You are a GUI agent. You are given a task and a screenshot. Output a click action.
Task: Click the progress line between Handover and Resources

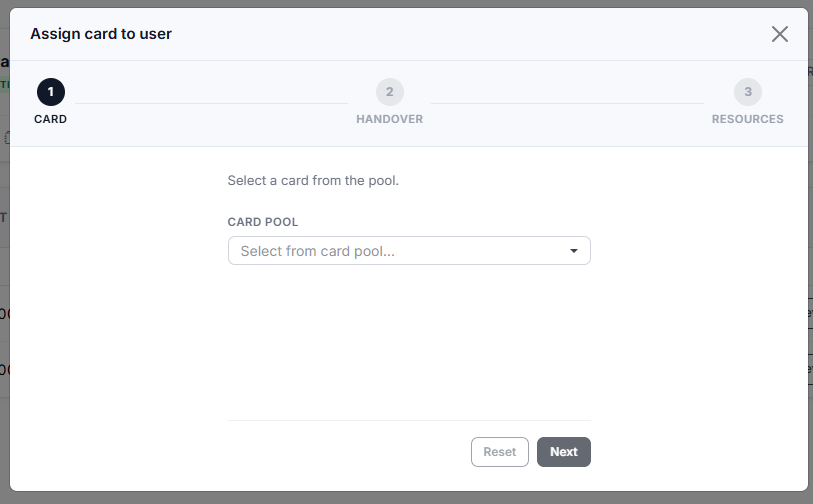coord(567,103)
